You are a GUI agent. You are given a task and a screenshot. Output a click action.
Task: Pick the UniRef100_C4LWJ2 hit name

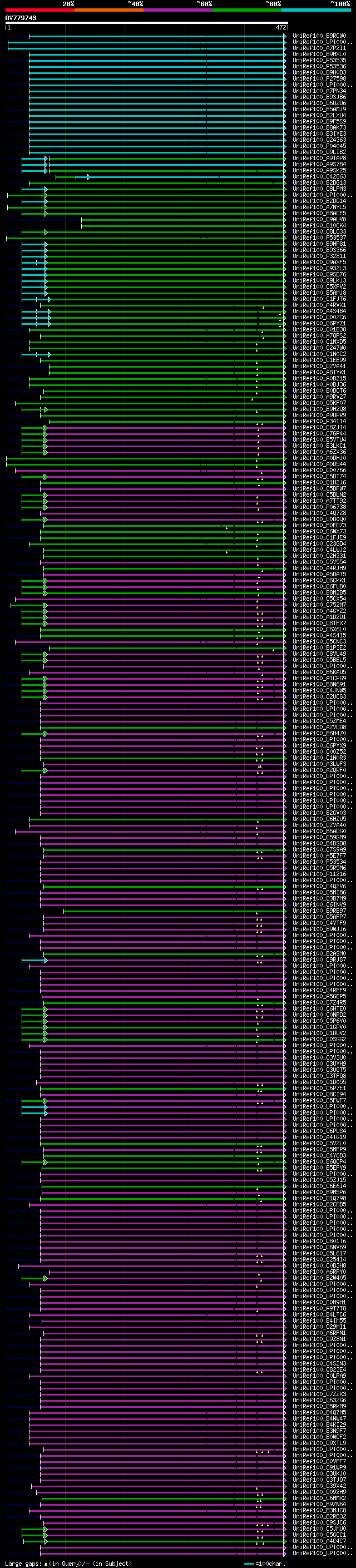[x=319, y=550]
